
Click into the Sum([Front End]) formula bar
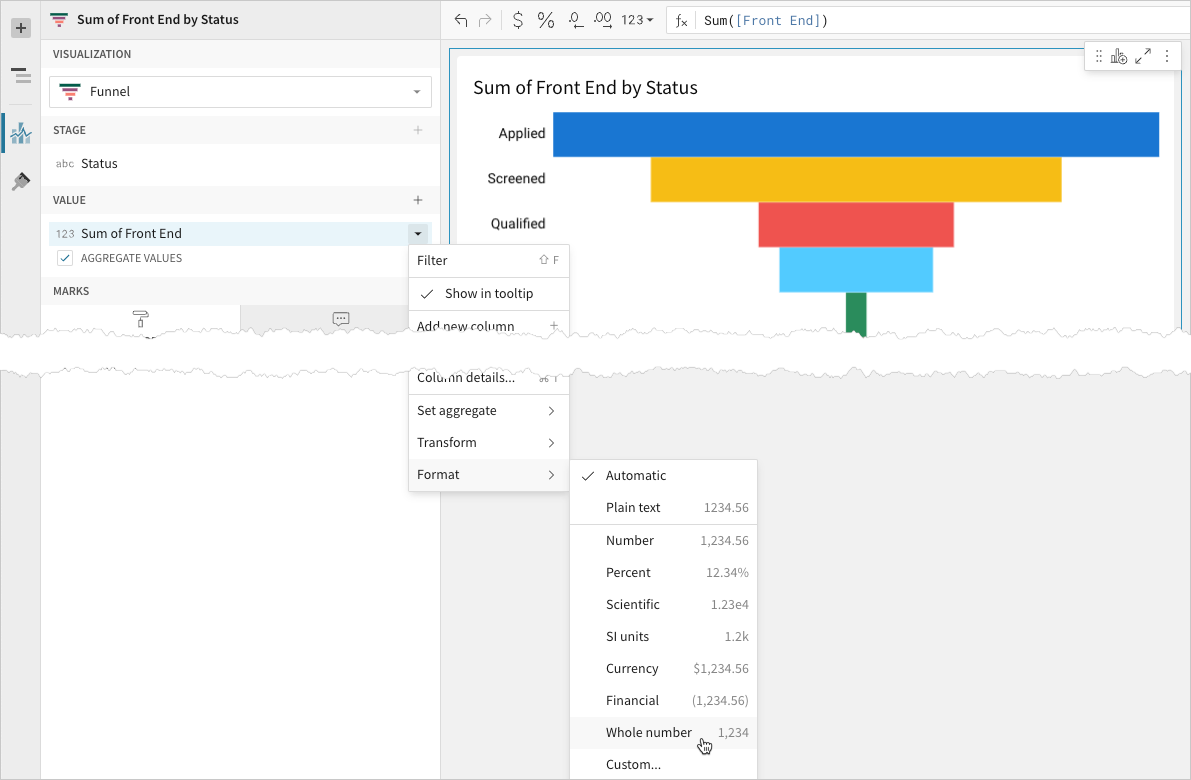click(x=942, y=21)
